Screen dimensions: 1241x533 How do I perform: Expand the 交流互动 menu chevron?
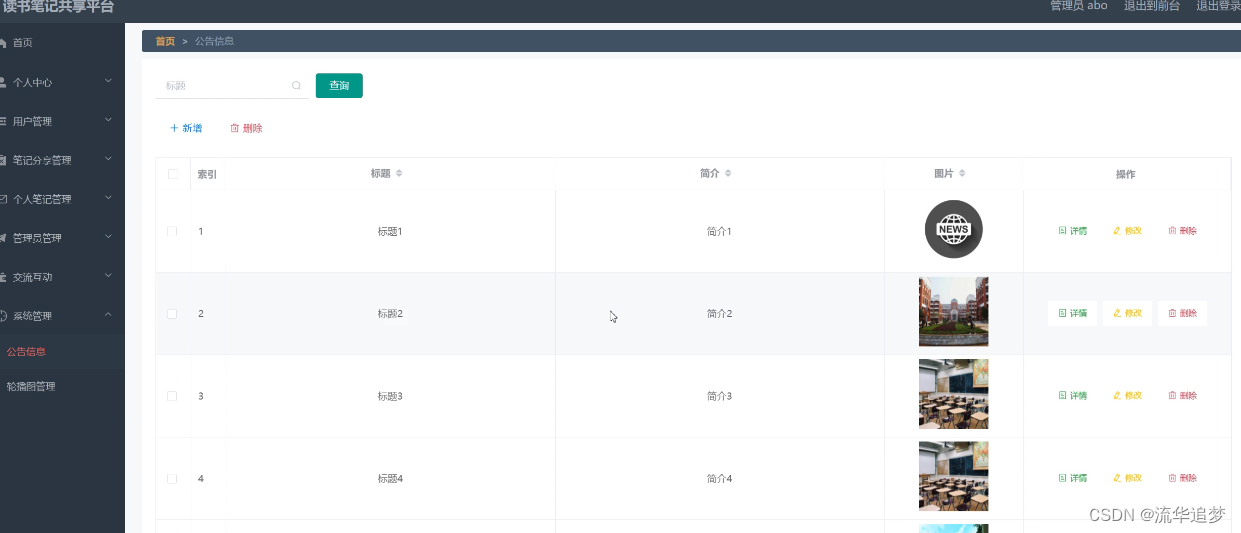point(108,276)
